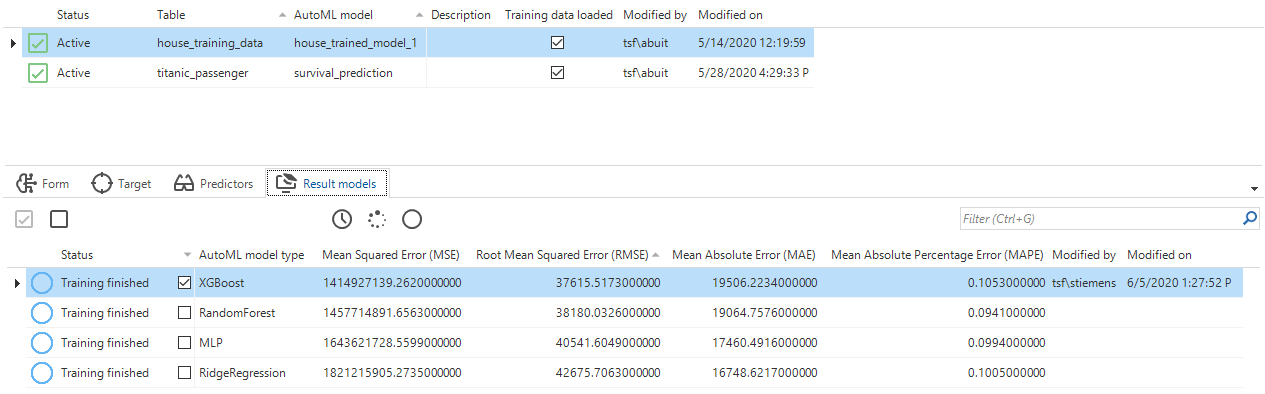Click the status circle icon of RandomForest row
The image size is (1265, 394).
point(41,313)
